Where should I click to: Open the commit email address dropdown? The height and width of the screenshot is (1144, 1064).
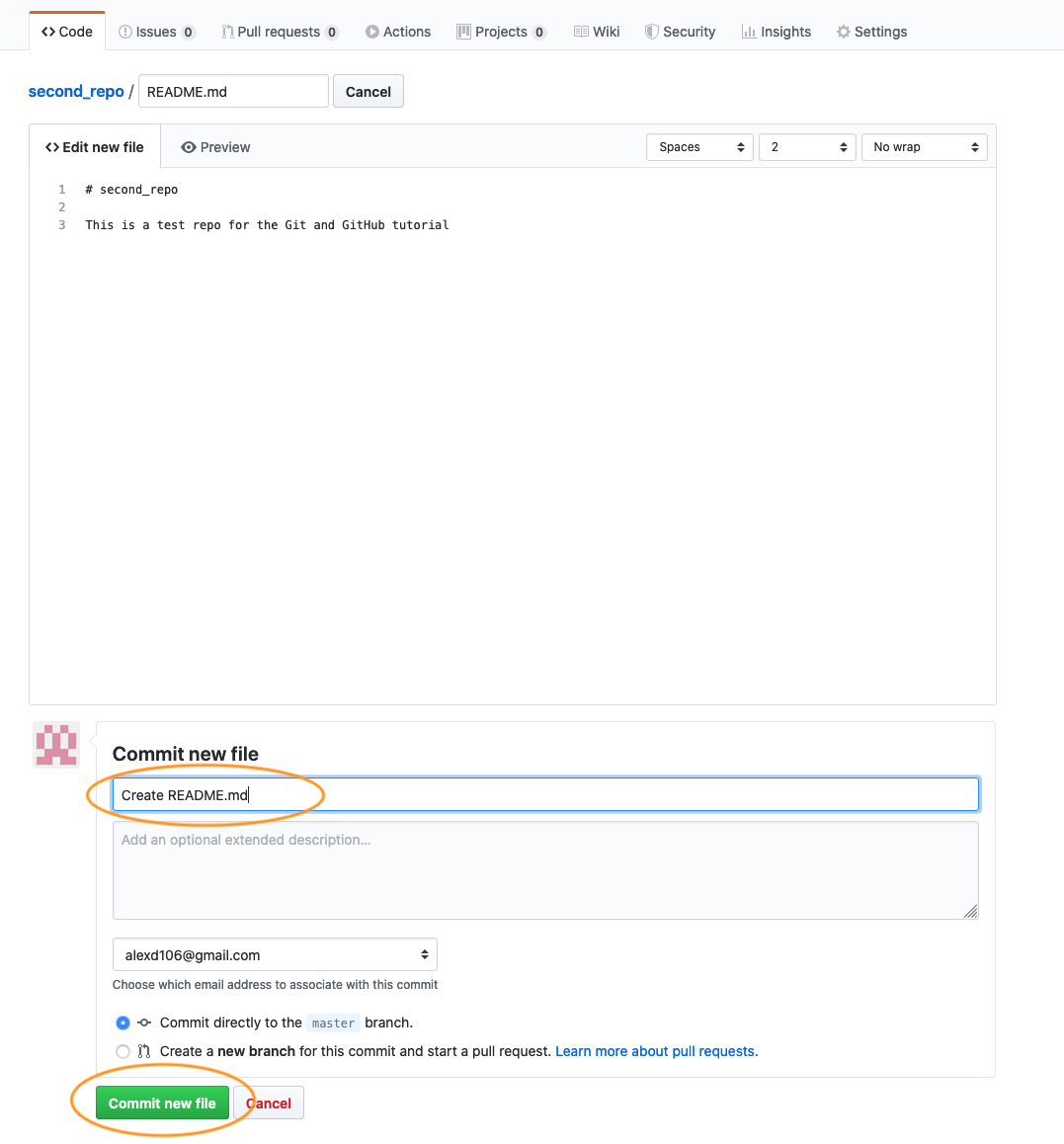[275, 954]
